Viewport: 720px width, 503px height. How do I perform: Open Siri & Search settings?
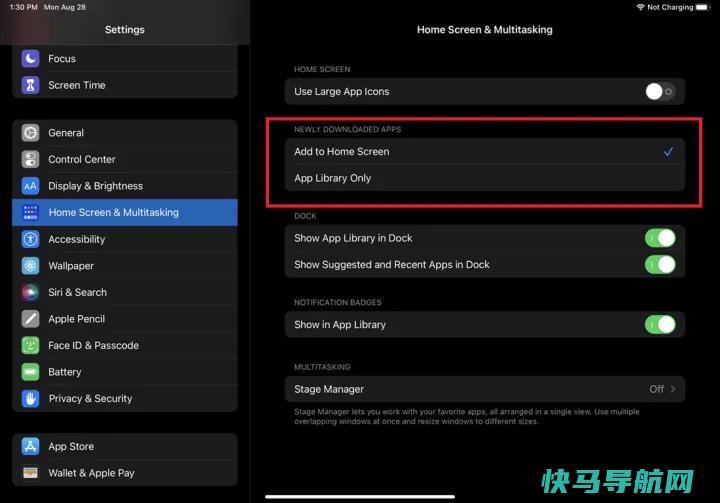pos(125,292)
